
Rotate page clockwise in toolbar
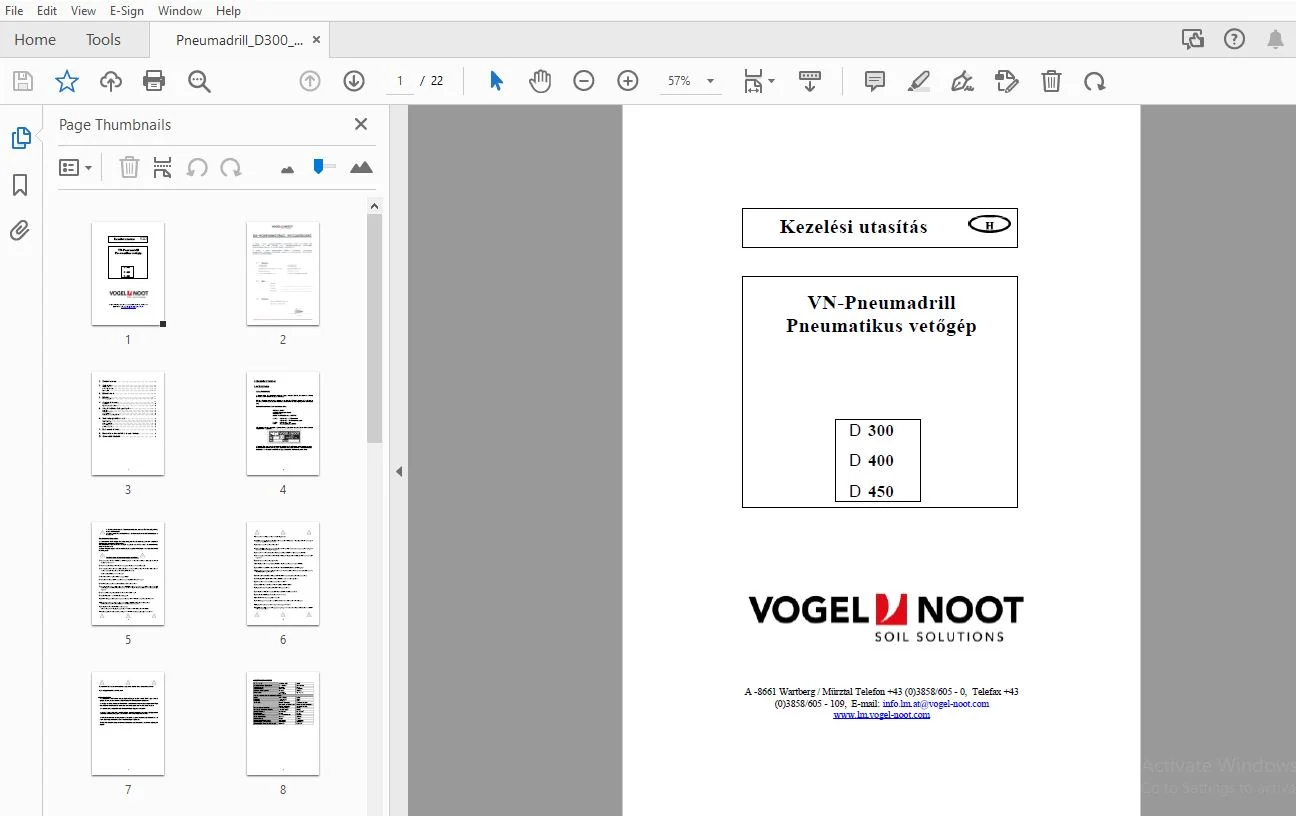click(1095, 81)
